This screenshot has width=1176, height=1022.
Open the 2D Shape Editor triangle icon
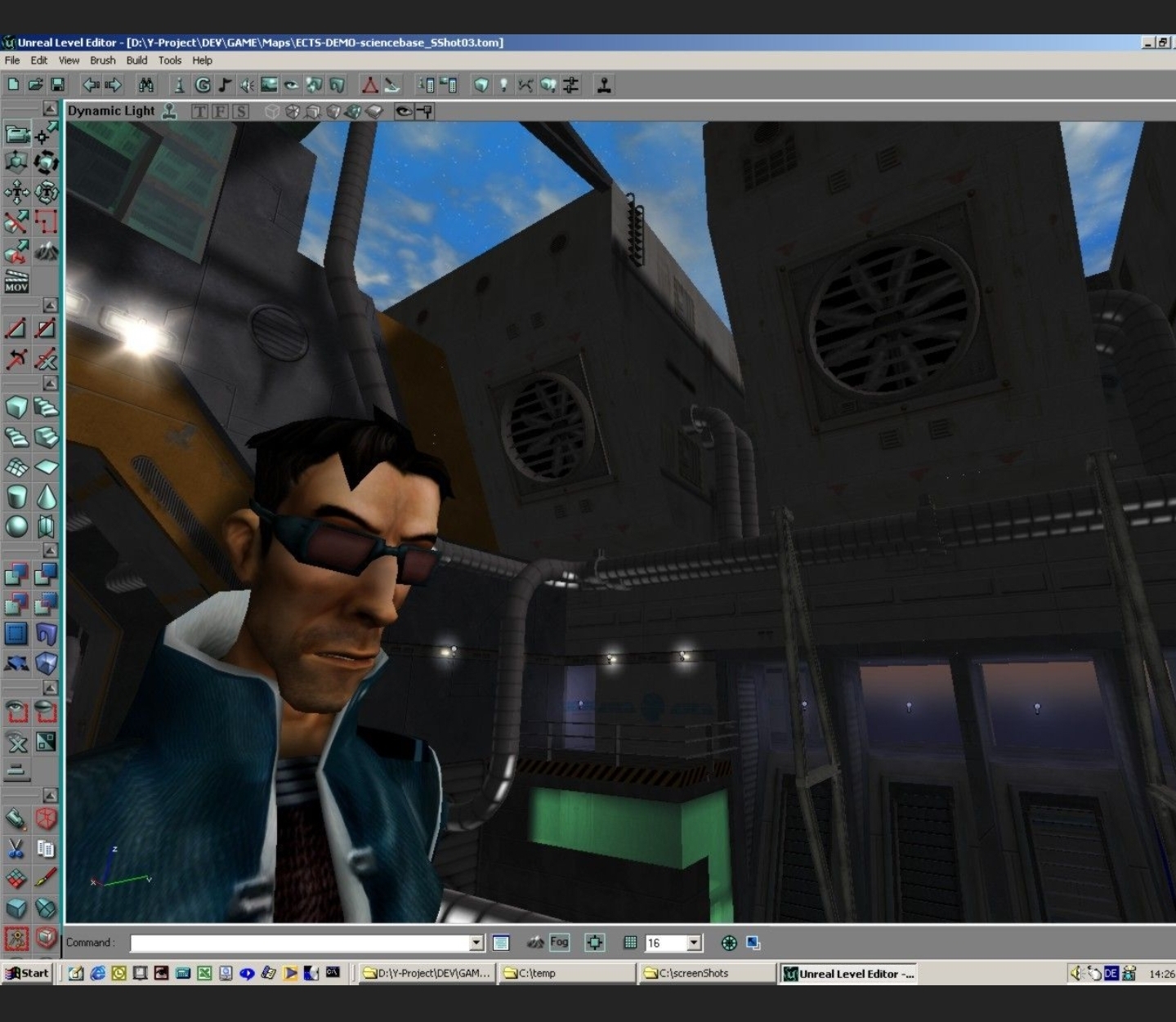(x=370, y=84)
